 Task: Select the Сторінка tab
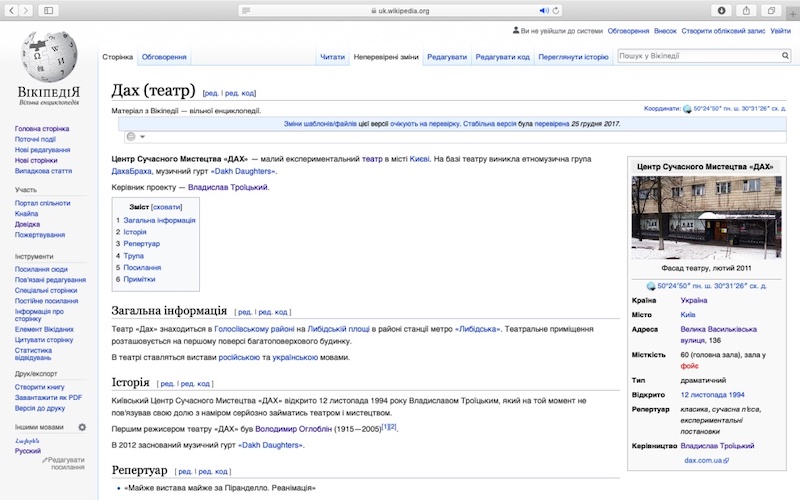pos(117,57)
